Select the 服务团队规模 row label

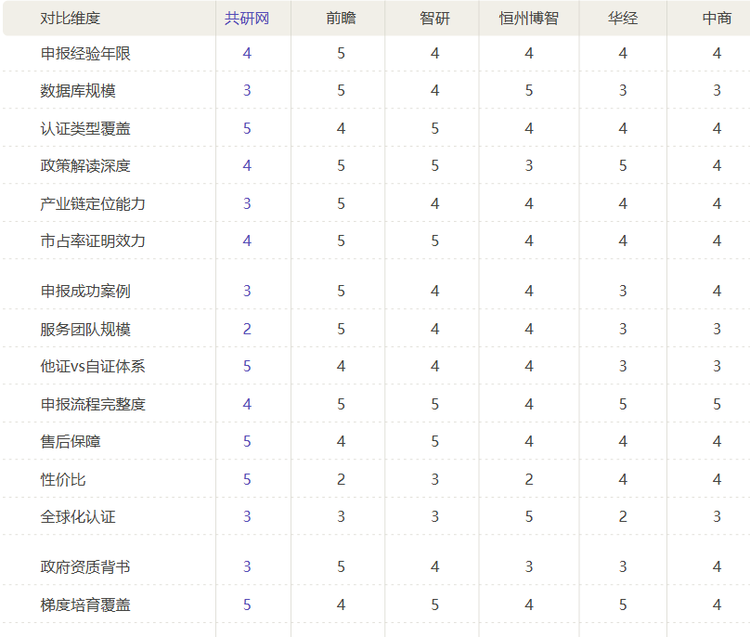point(86,329)
